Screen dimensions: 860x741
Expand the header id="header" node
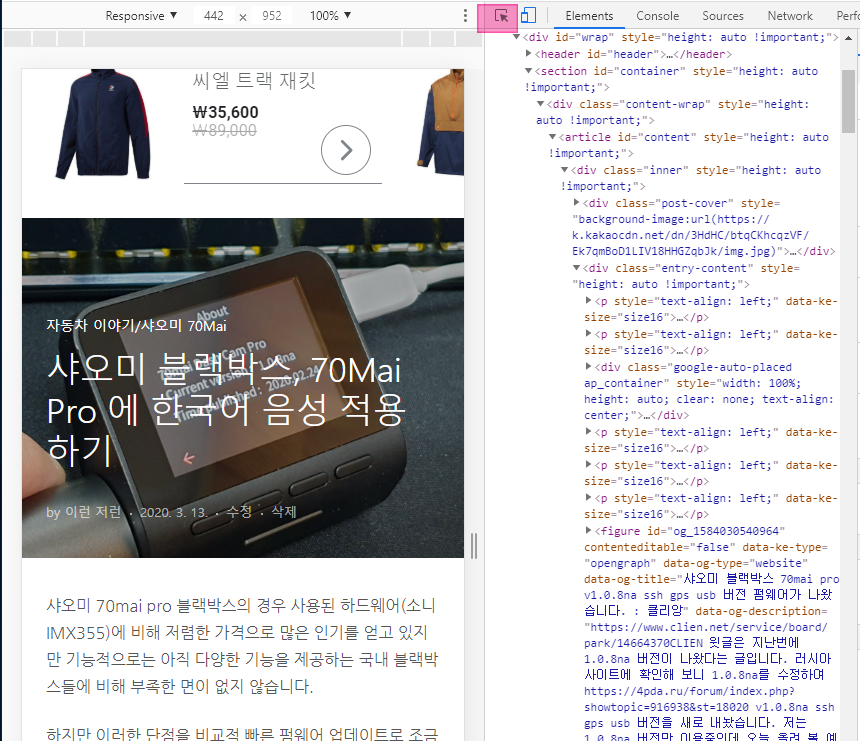coord(528,54)
